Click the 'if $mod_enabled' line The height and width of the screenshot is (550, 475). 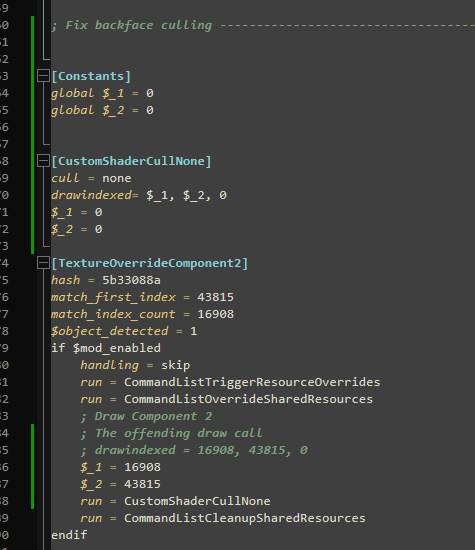tap(106, 348)
